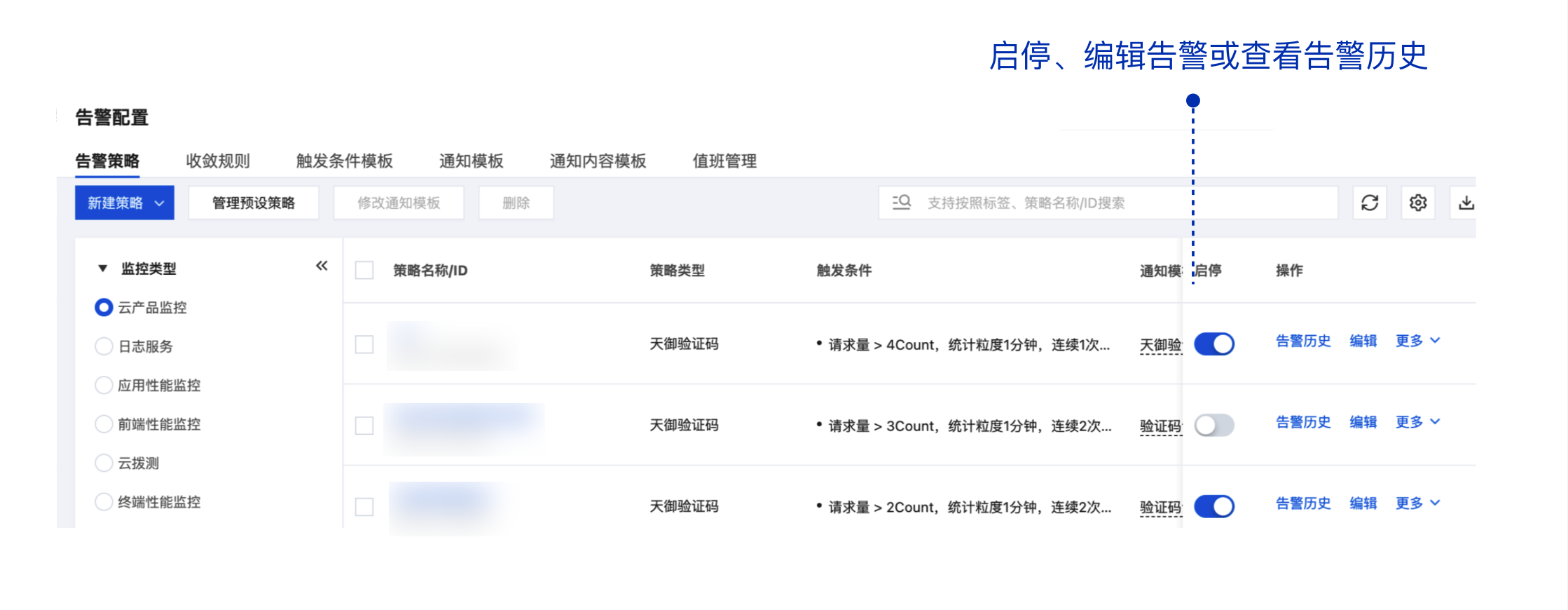Screen dimensions: 1568x610
Task: Collapse the 监控类型 tree triangle
Action: 103,269
